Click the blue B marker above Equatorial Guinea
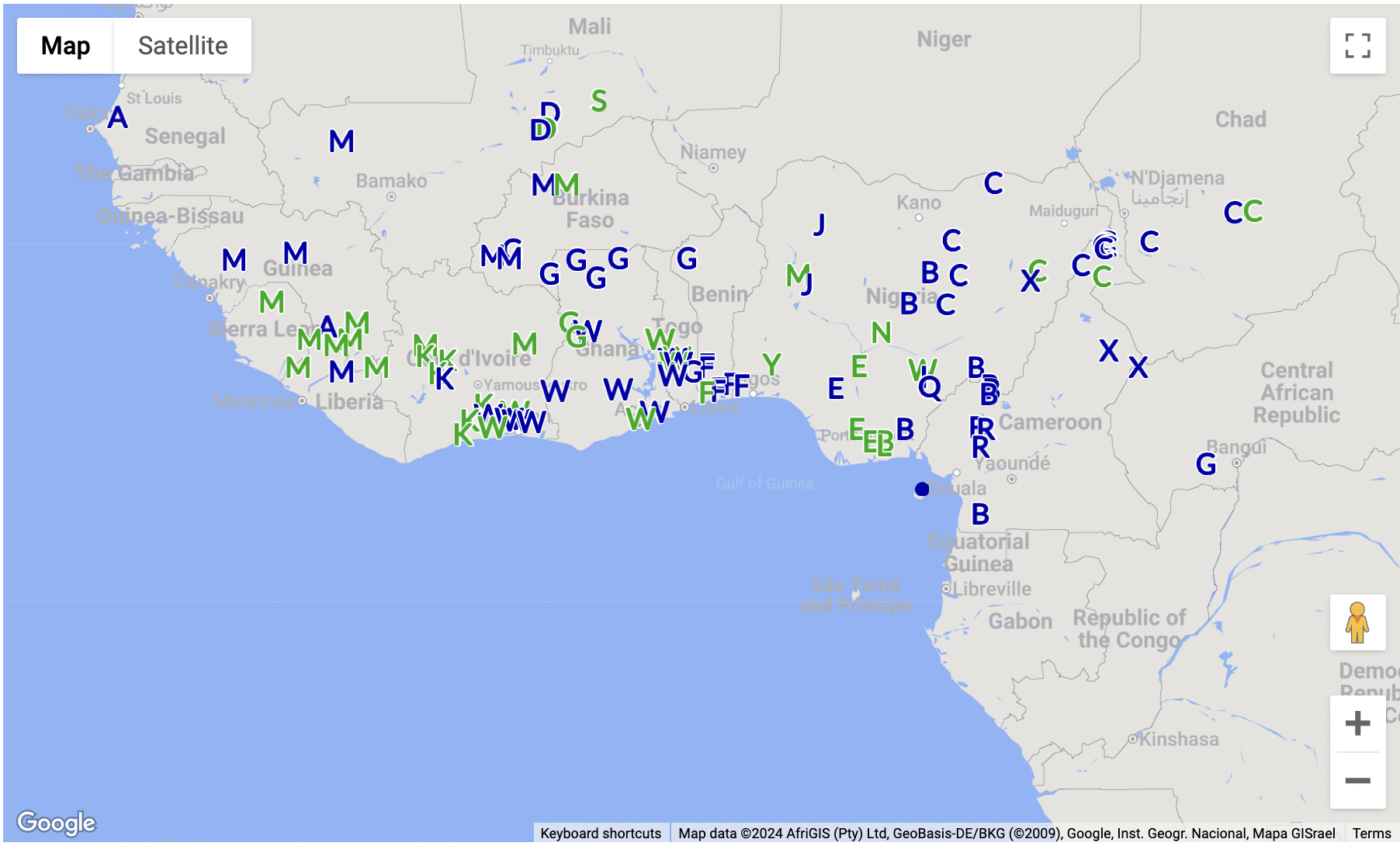Image resolution: width=1400 pixels, height=846 pixels. 980,514
